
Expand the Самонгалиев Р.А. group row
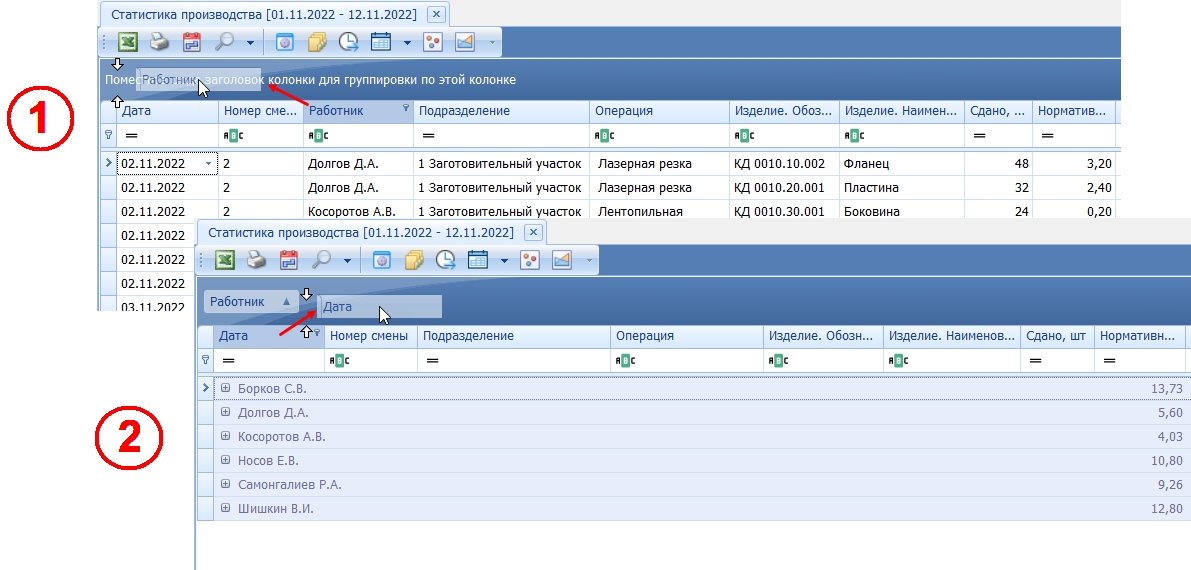226,484
